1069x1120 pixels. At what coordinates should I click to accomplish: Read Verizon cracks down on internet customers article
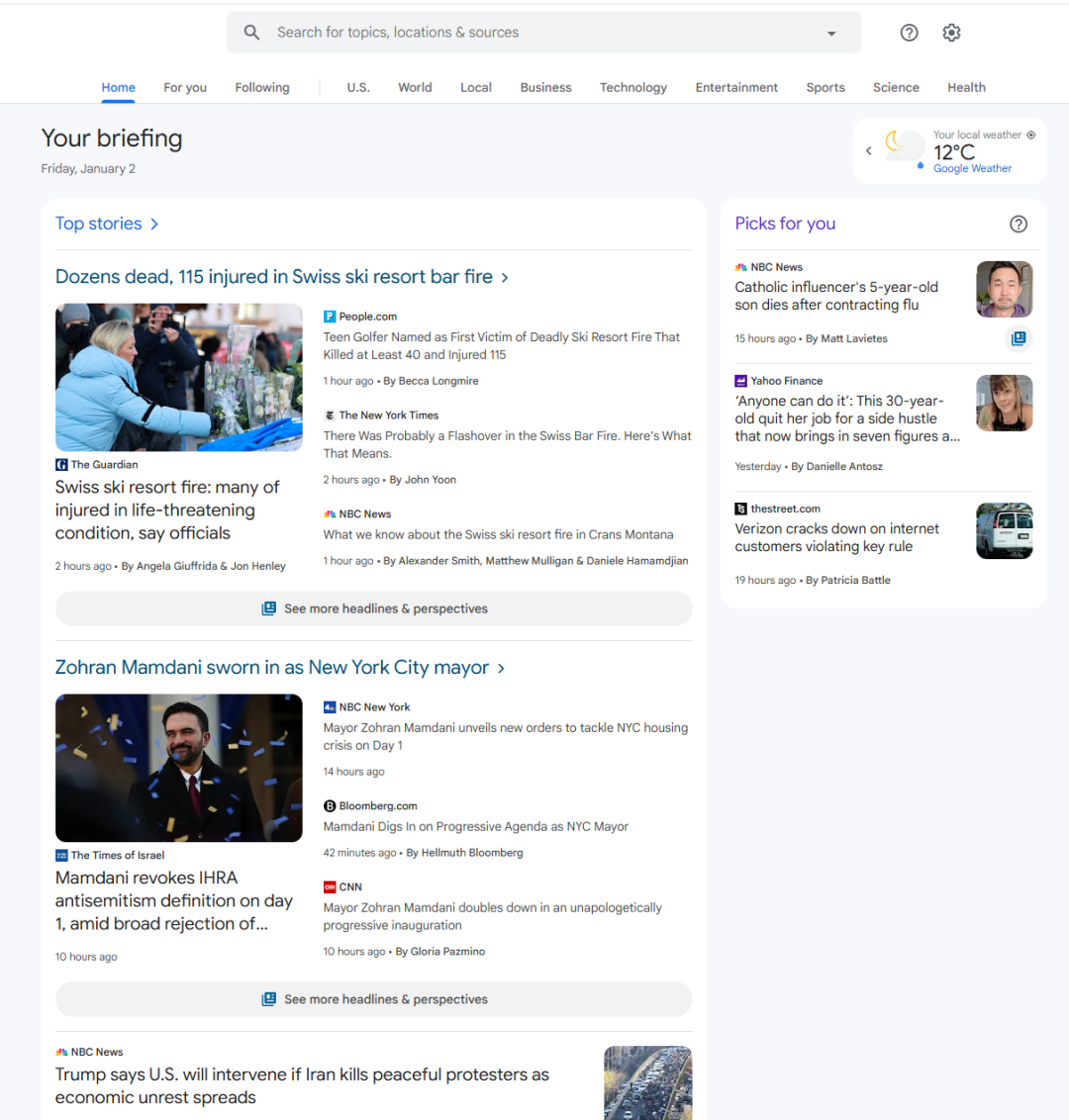(836, 537)
